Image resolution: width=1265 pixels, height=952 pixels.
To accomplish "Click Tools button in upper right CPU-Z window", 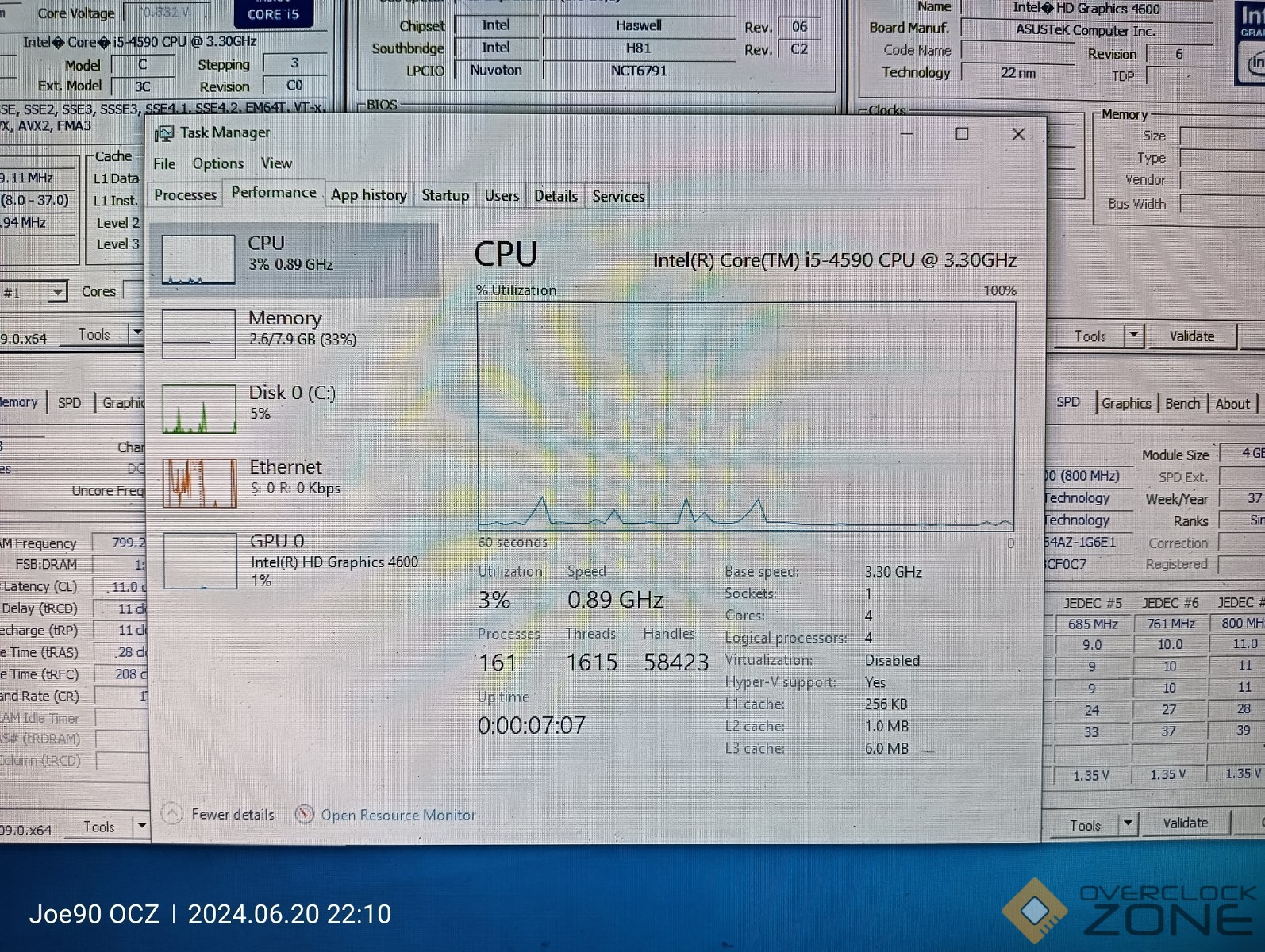I will pos(1090,336).
